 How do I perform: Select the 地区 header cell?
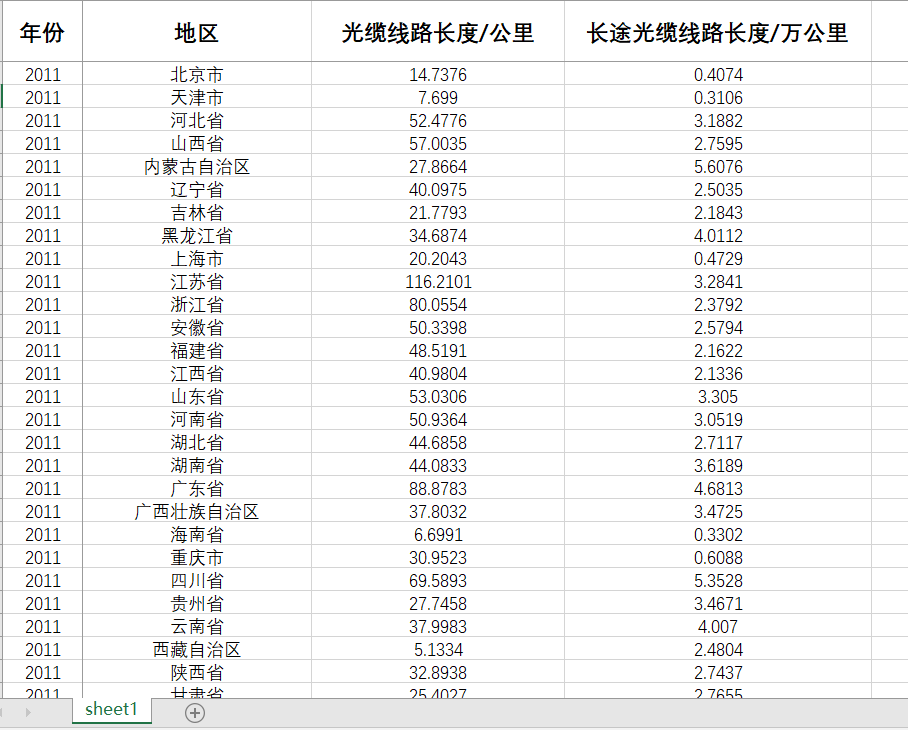pyautogui.click(x=197, y=33)
